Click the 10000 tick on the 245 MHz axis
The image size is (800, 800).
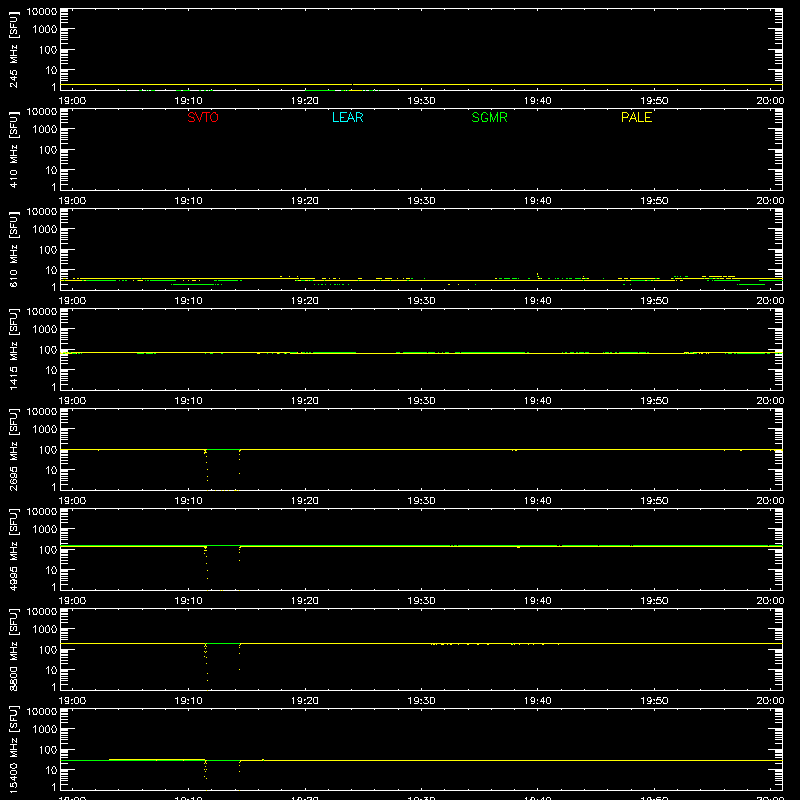tap(42, 12)
